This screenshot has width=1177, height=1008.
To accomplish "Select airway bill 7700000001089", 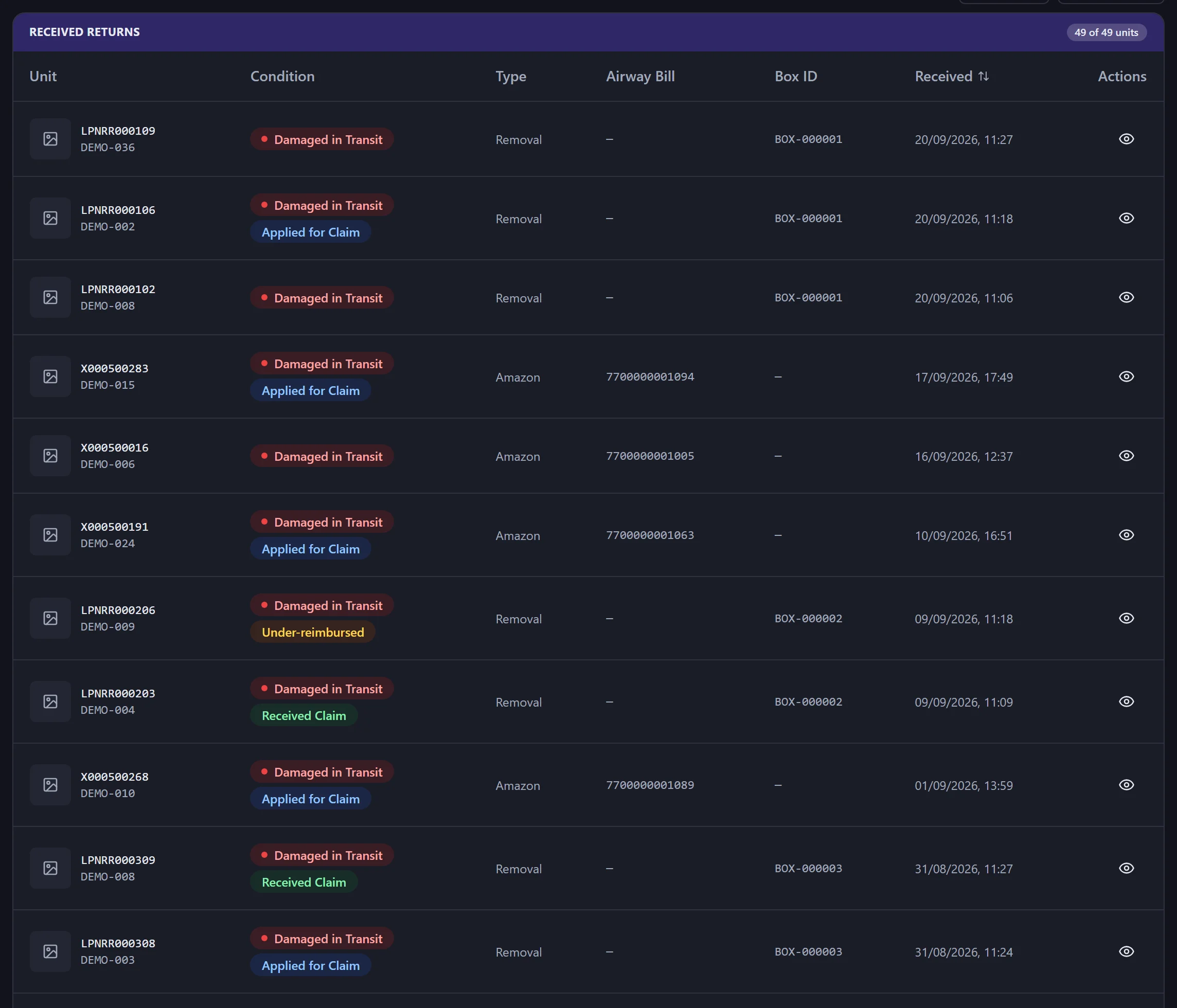I will point(650,785).
